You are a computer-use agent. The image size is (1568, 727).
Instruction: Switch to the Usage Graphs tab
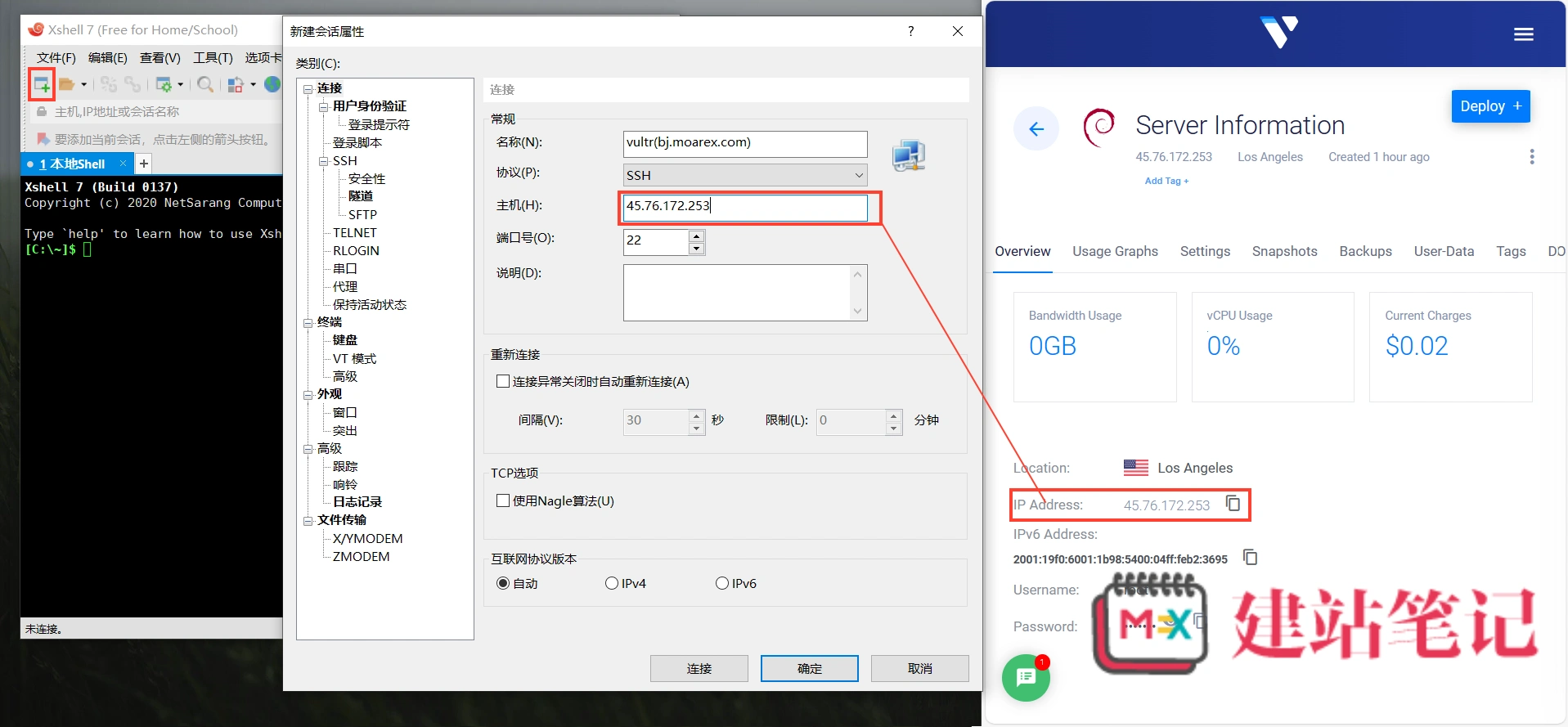[x=1115, y=252]
